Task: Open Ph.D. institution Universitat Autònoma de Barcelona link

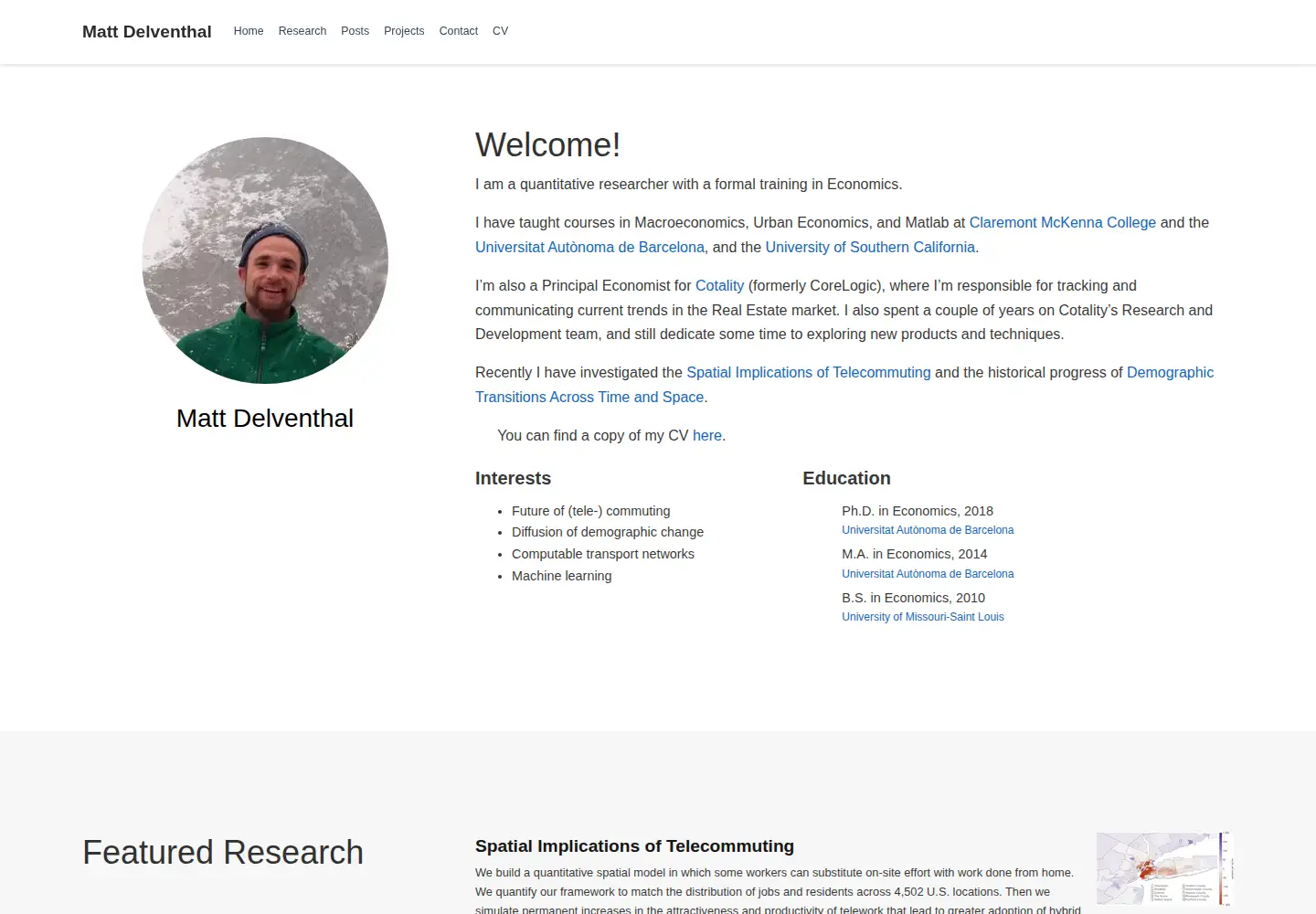Action: [928, 530]
